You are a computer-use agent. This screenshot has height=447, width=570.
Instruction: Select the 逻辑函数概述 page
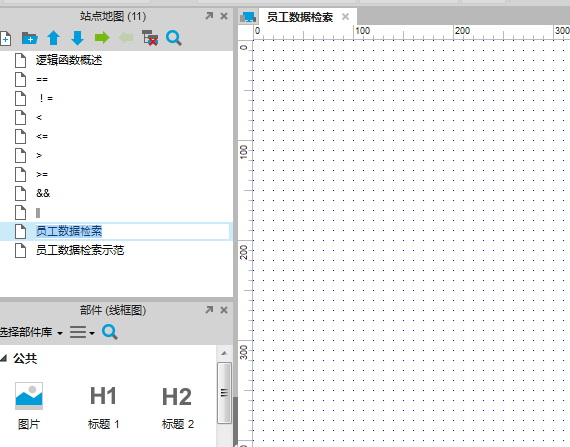(x=69, y=60)
